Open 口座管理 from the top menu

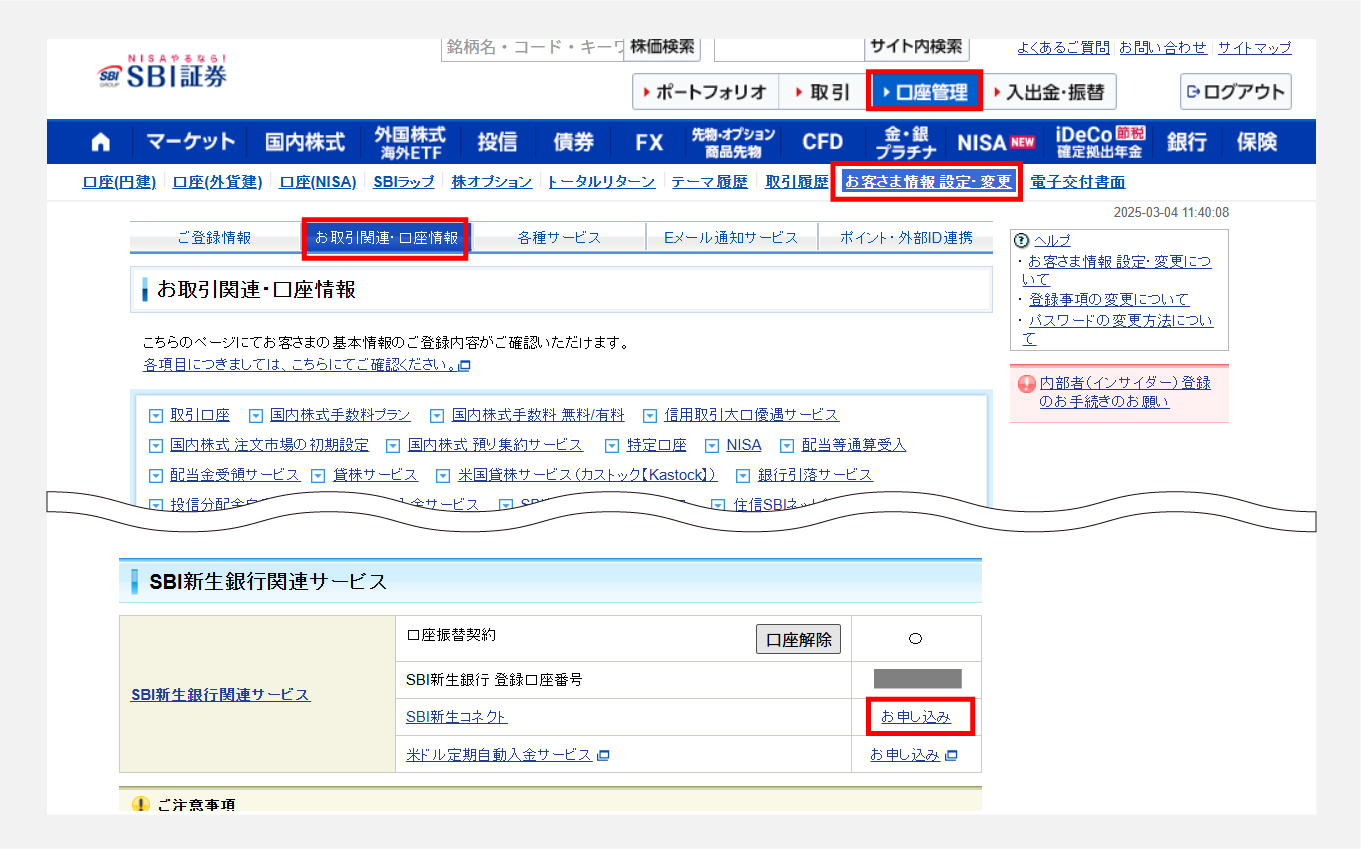click(x=924, y=92)
